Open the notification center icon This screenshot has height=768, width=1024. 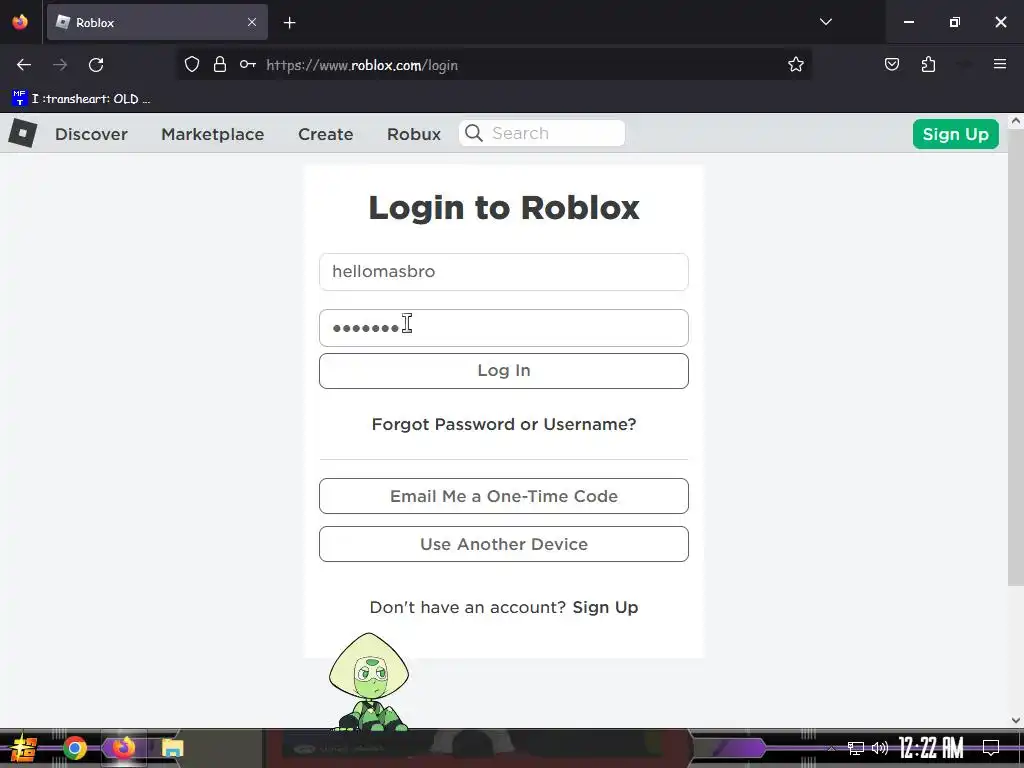[x=991, y=748]
